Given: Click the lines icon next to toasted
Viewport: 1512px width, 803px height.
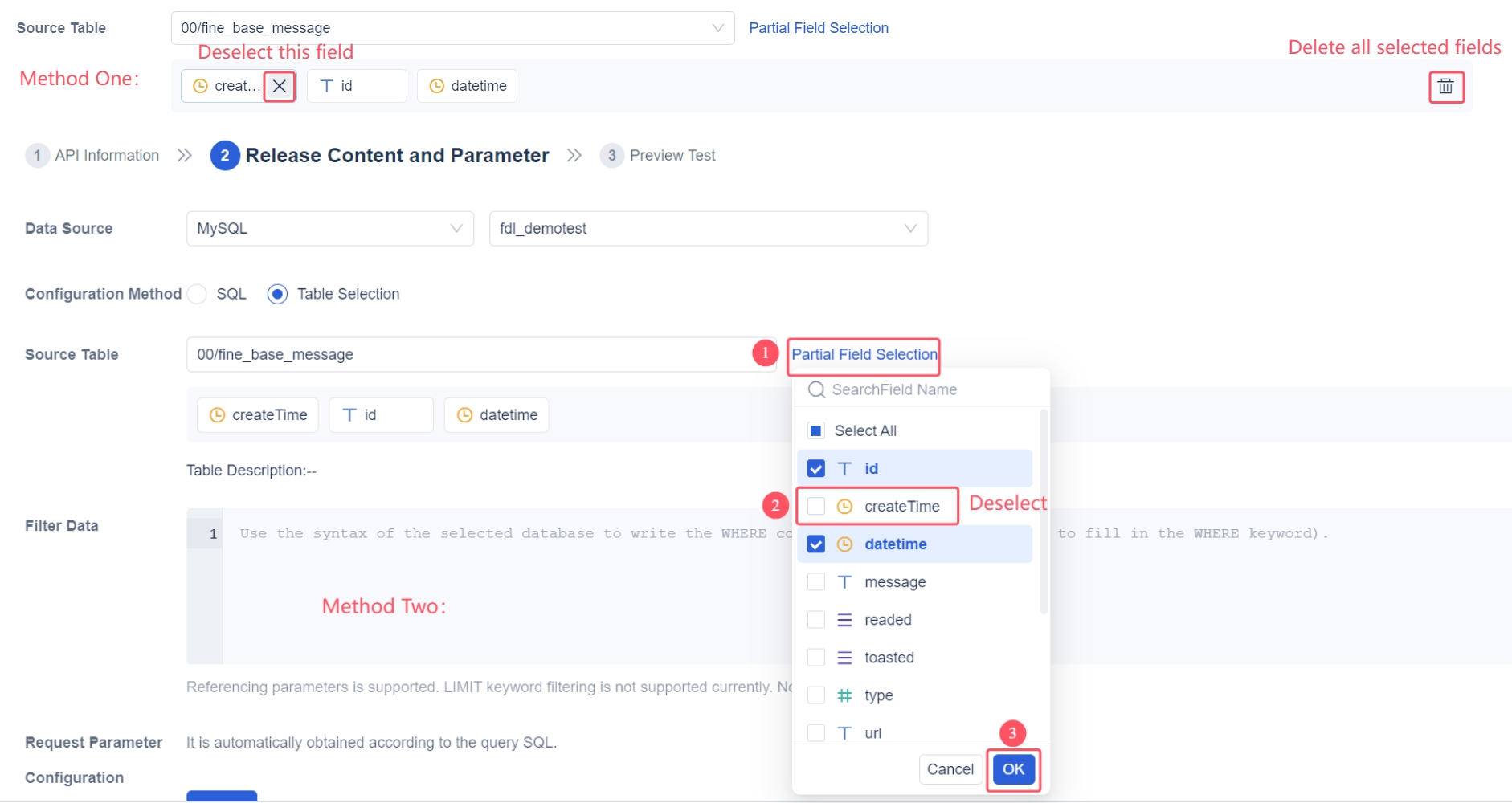Looking at the screenshot, I should coord(844,658).
